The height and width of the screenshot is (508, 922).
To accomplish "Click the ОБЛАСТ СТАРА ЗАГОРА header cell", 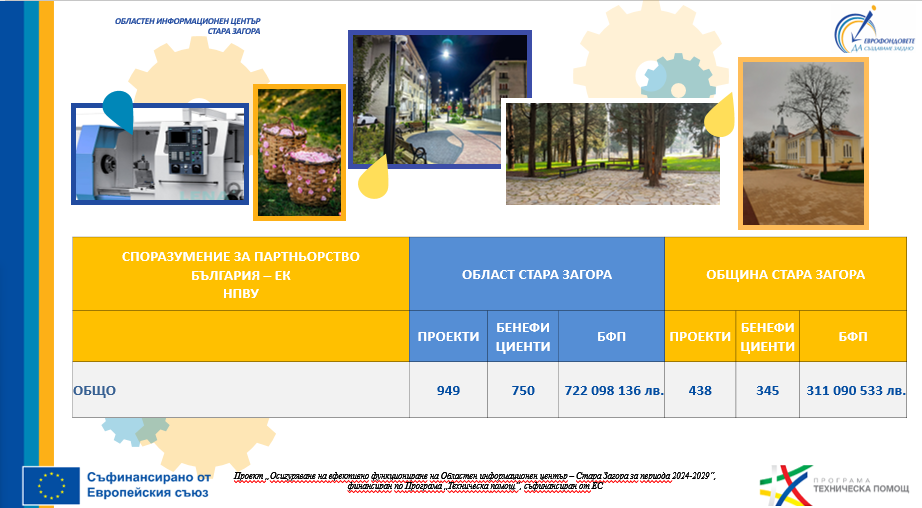I will [536, 274].
